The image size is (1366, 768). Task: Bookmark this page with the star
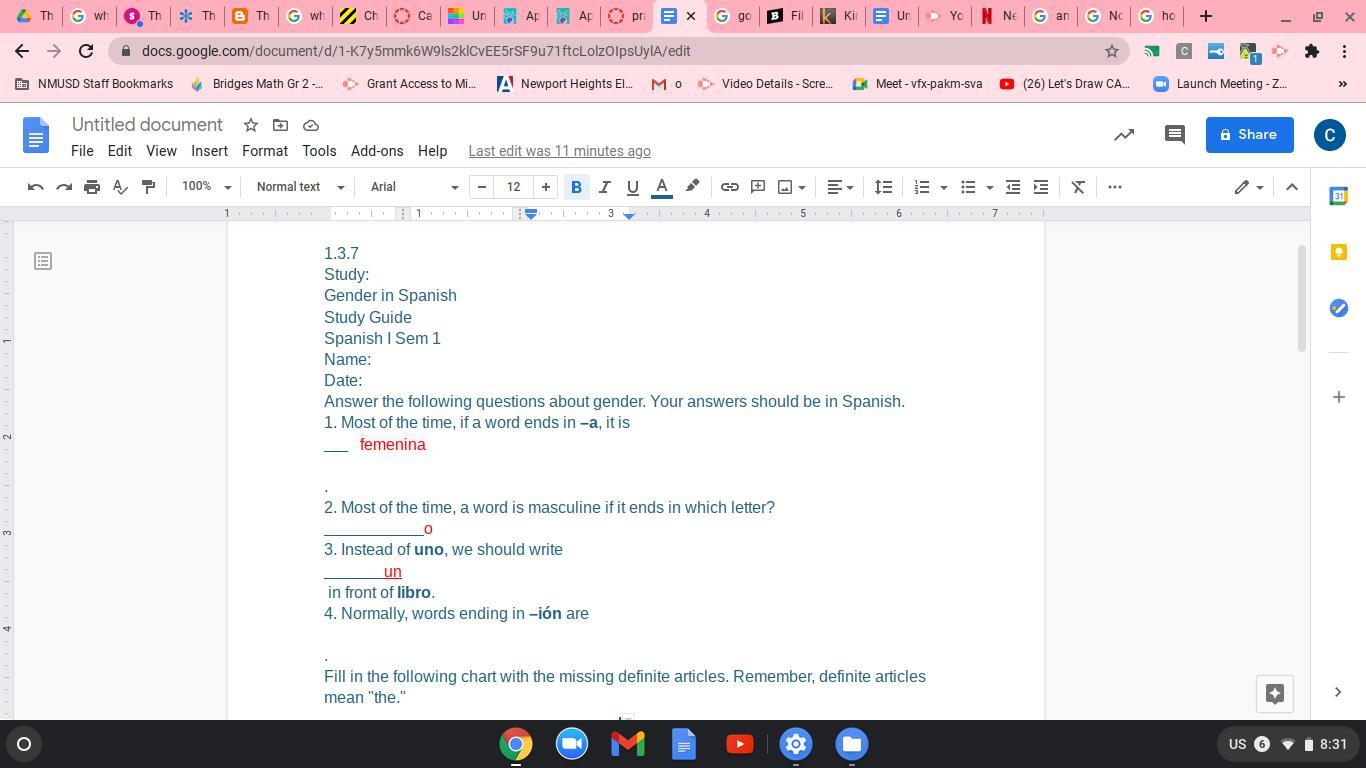click(x=1111, y=51)
